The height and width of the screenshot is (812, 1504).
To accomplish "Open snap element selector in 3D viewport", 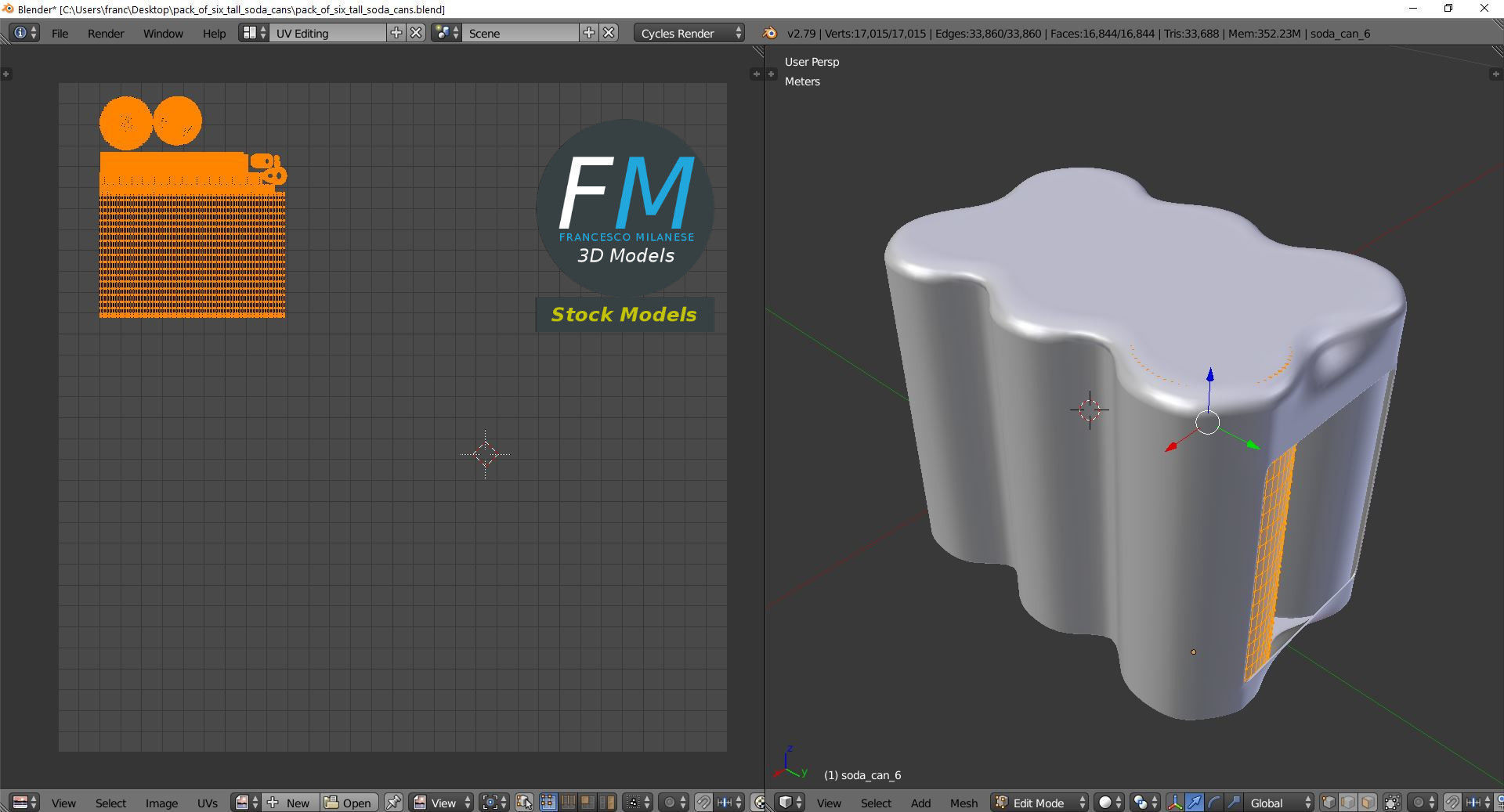I will pyautogui.click(x=1478, y=803).
